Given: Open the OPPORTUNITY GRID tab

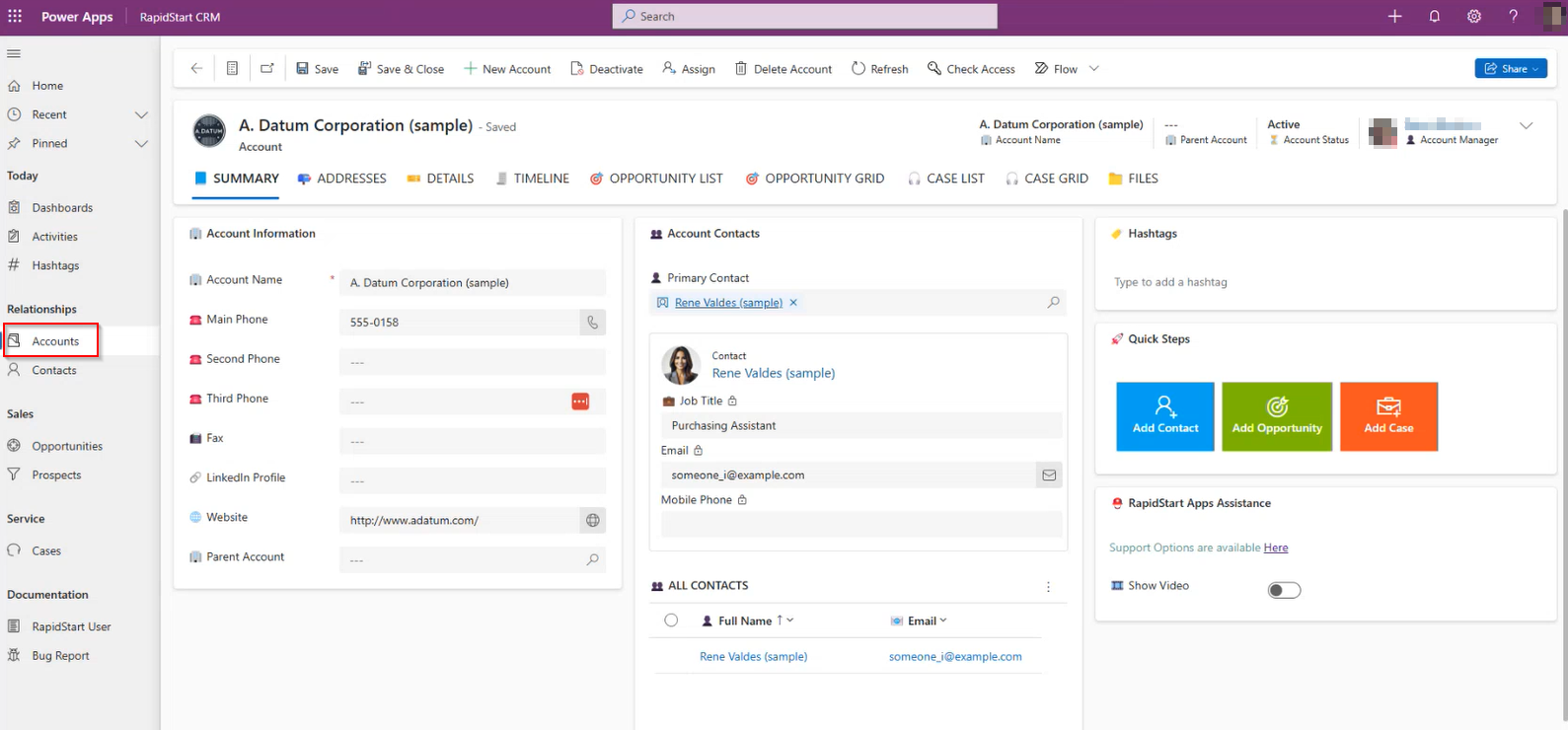Looking at the screenshot, I should click(814, 179).
